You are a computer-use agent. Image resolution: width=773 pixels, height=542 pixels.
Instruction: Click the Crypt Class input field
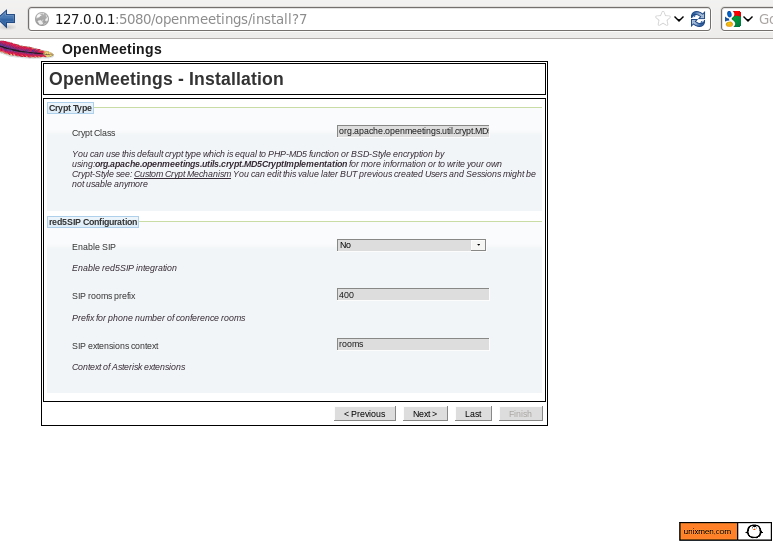click(413, 131)
